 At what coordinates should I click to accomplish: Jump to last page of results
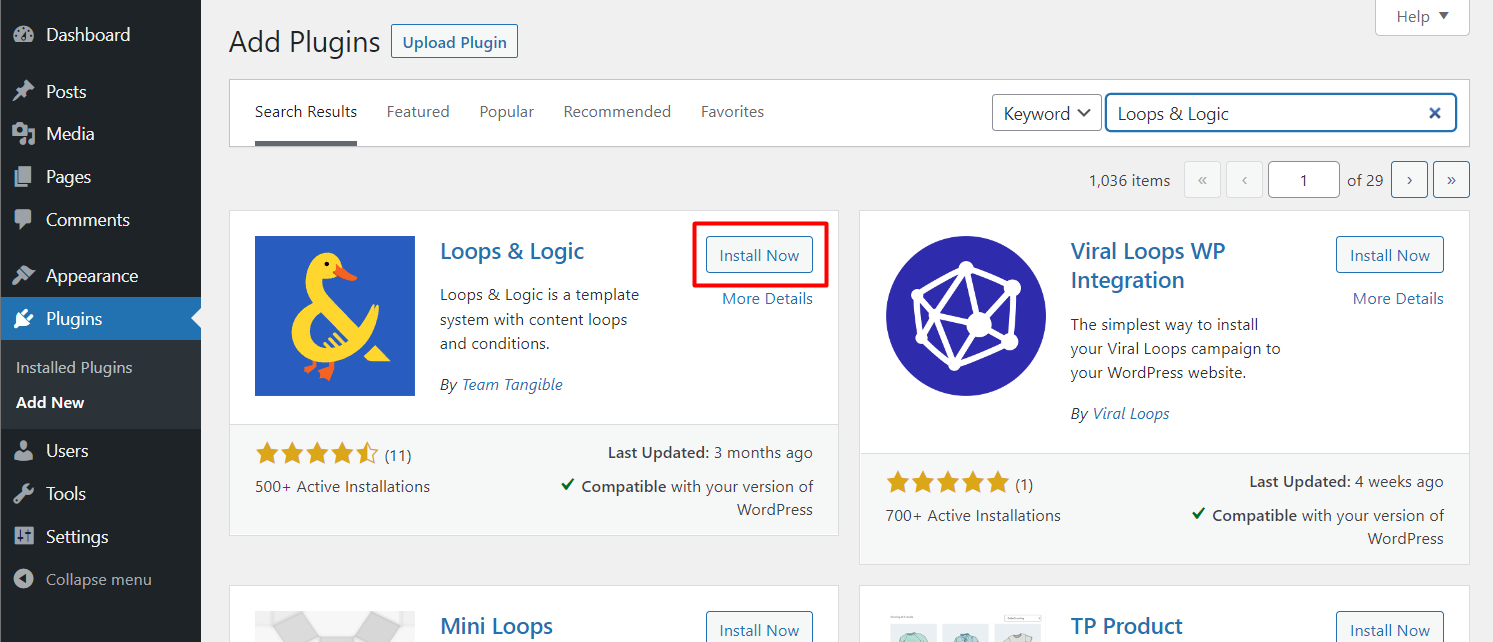[x=1450, y=180]
